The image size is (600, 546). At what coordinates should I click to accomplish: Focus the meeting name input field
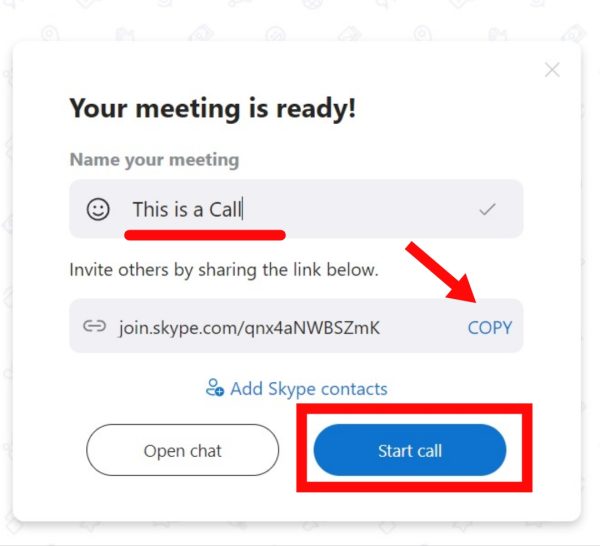(x=296, y=209)
